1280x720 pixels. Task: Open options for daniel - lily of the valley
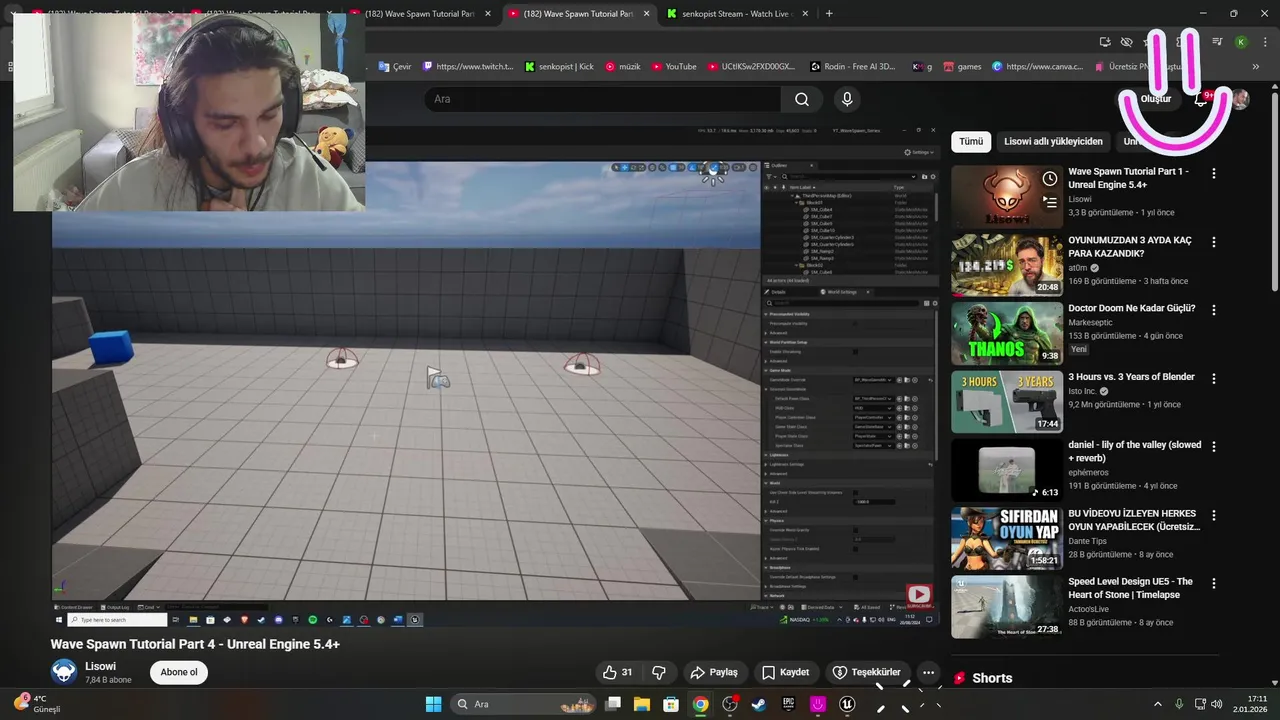point(1214,446)
